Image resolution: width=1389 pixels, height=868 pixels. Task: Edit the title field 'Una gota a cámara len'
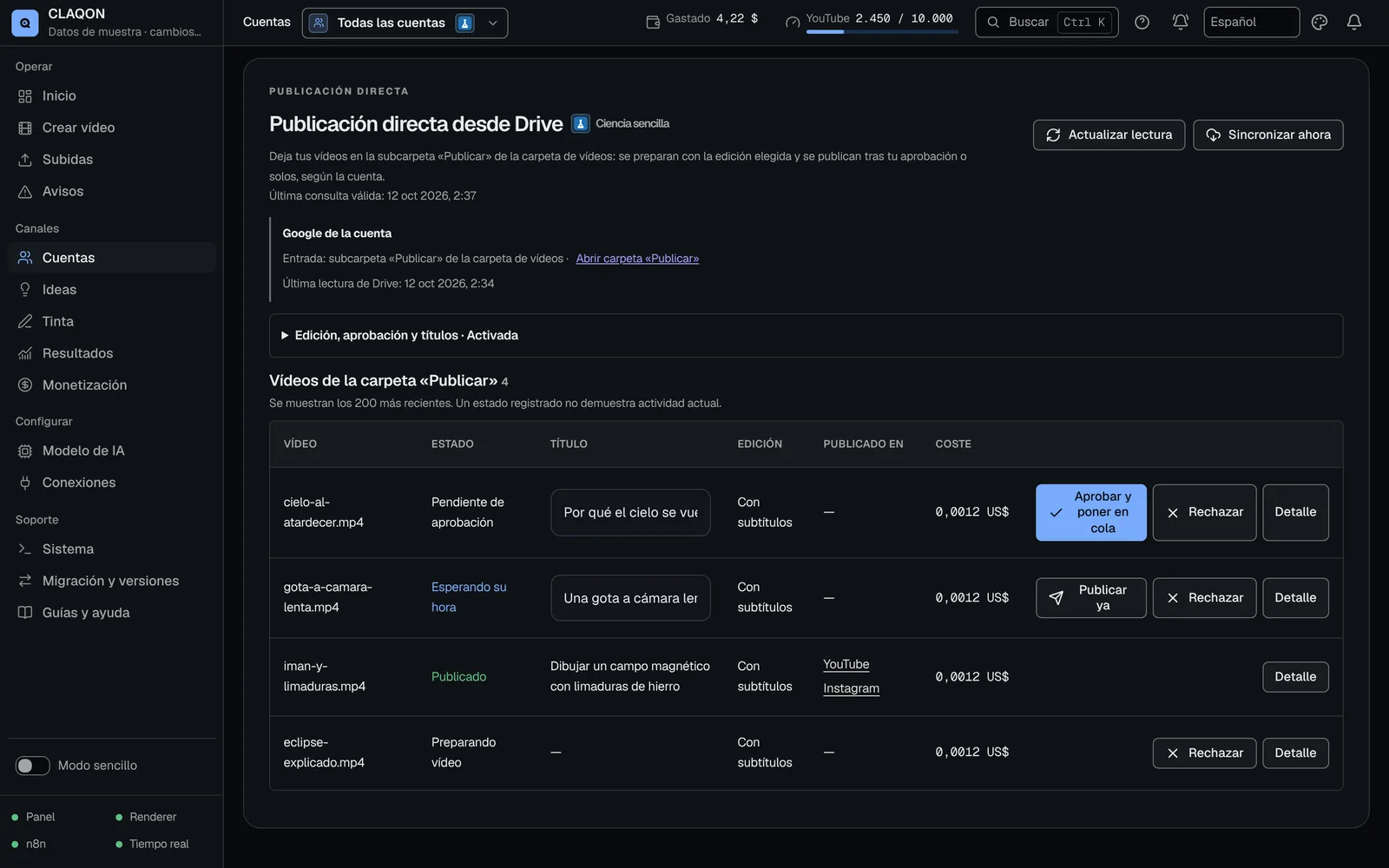630,598
